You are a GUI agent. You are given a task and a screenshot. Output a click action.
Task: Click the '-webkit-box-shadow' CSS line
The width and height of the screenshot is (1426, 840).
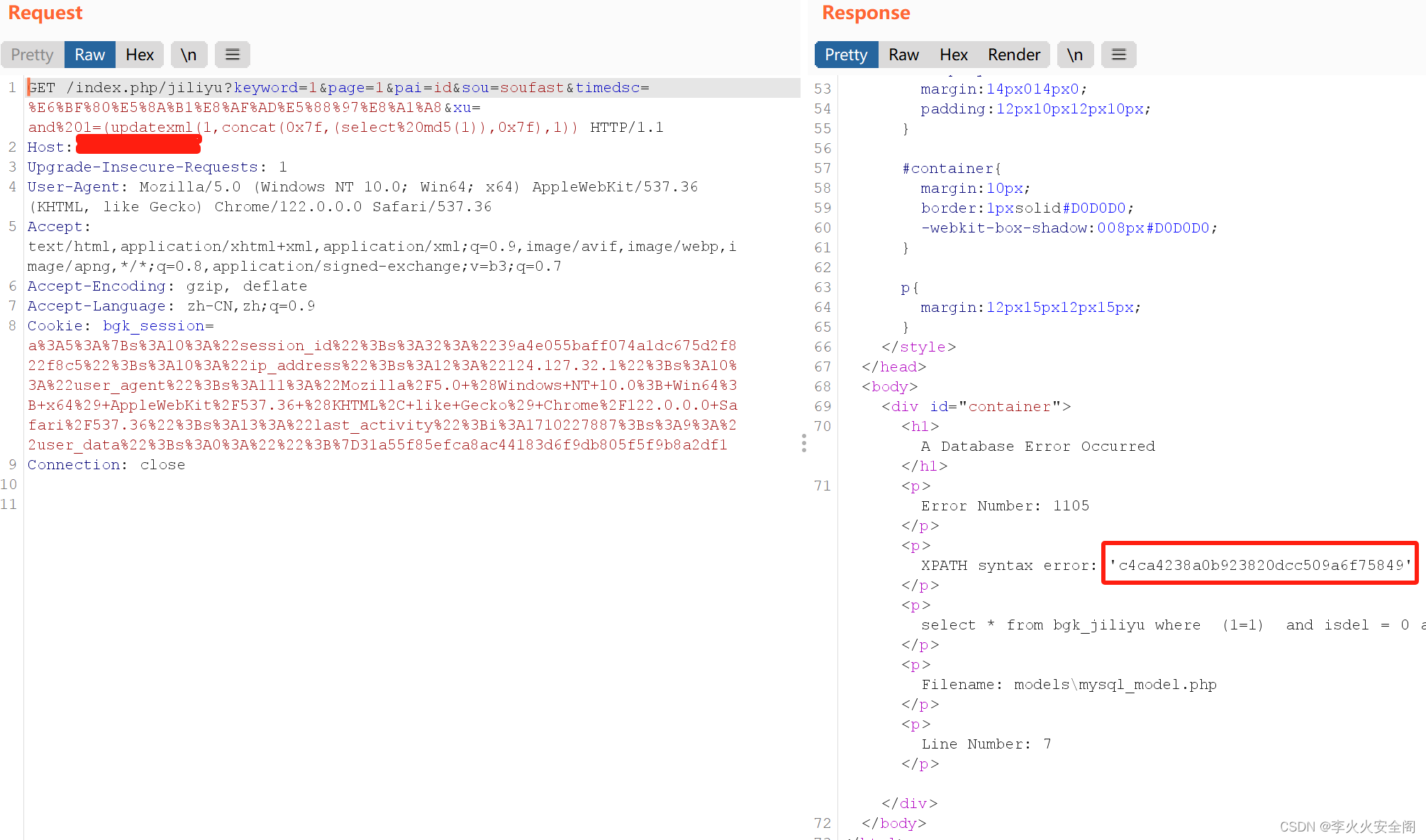[1069, 228]
